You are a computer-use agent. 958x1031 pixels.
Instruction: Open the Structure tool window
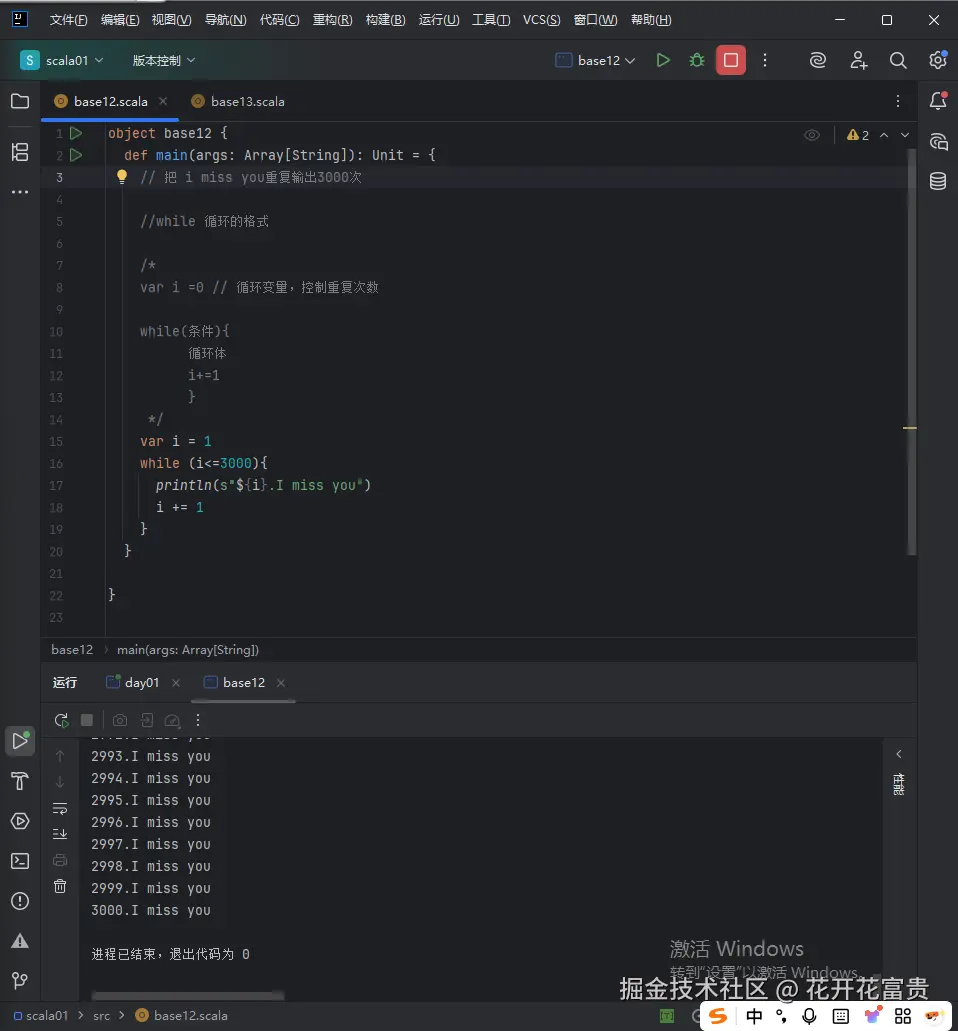click(20, 152)
